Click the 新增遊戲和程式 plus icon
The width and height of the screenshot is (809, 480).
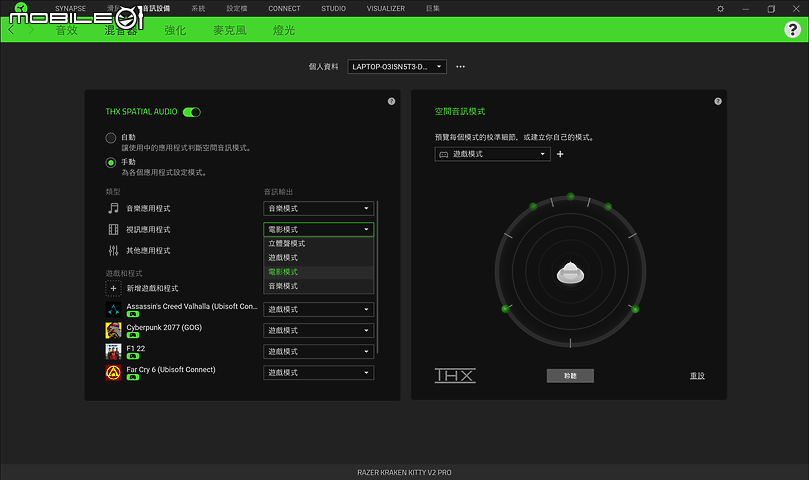(x=114, y=288)
